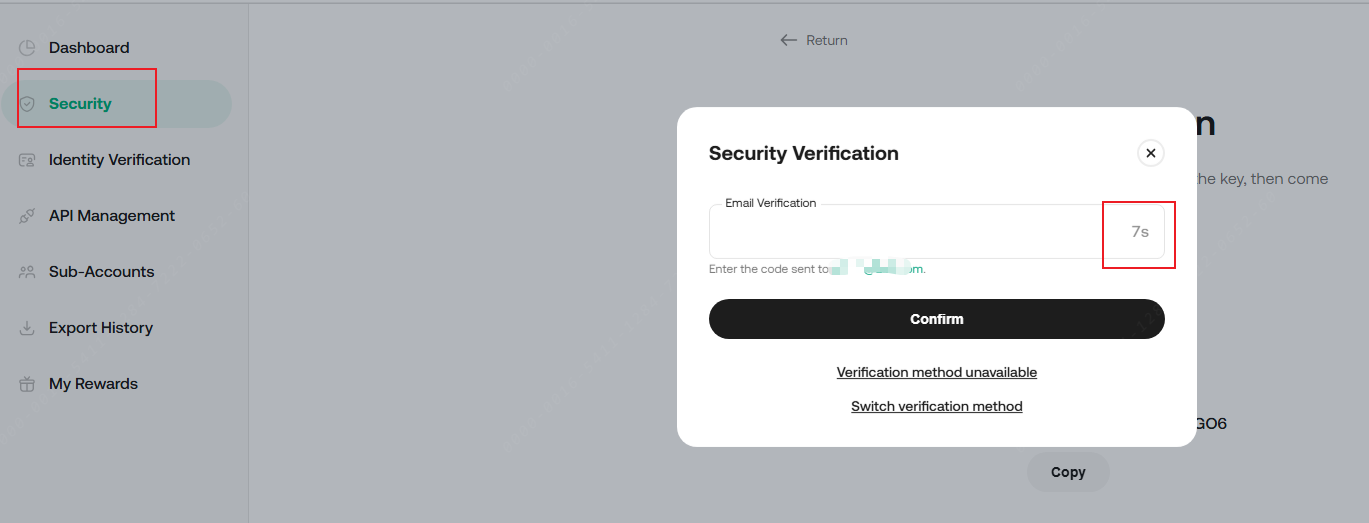Image resolution: width=1369 pixels, height=523 pixels.
Task: Click the Security shield icon
Action: click(x=27, y=104)
